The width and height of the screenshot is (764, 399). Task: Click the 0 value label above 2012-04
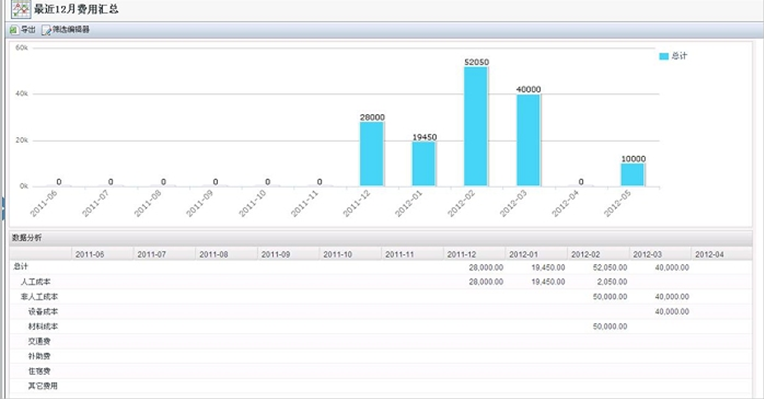[581, 182]
